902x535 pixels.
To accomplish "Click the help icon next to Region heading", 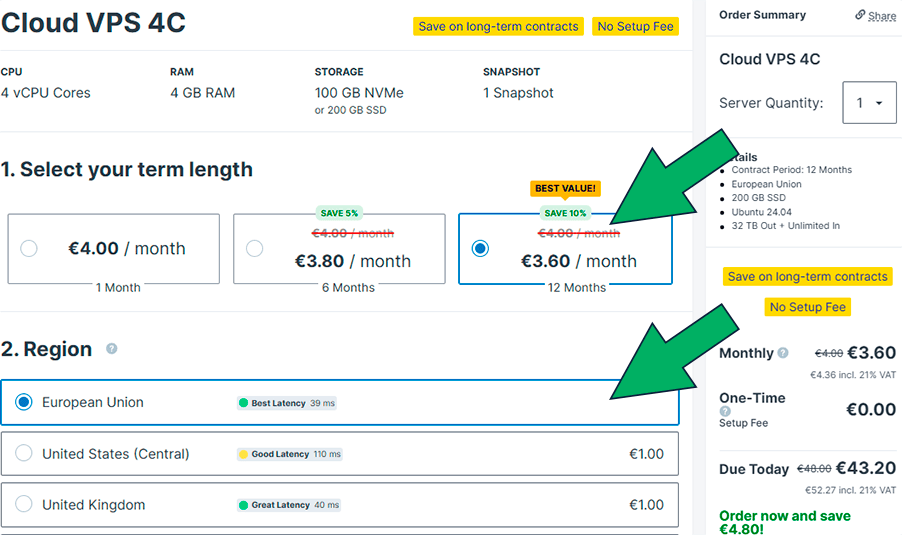I will pyautogui.click(x=112, y=349).
